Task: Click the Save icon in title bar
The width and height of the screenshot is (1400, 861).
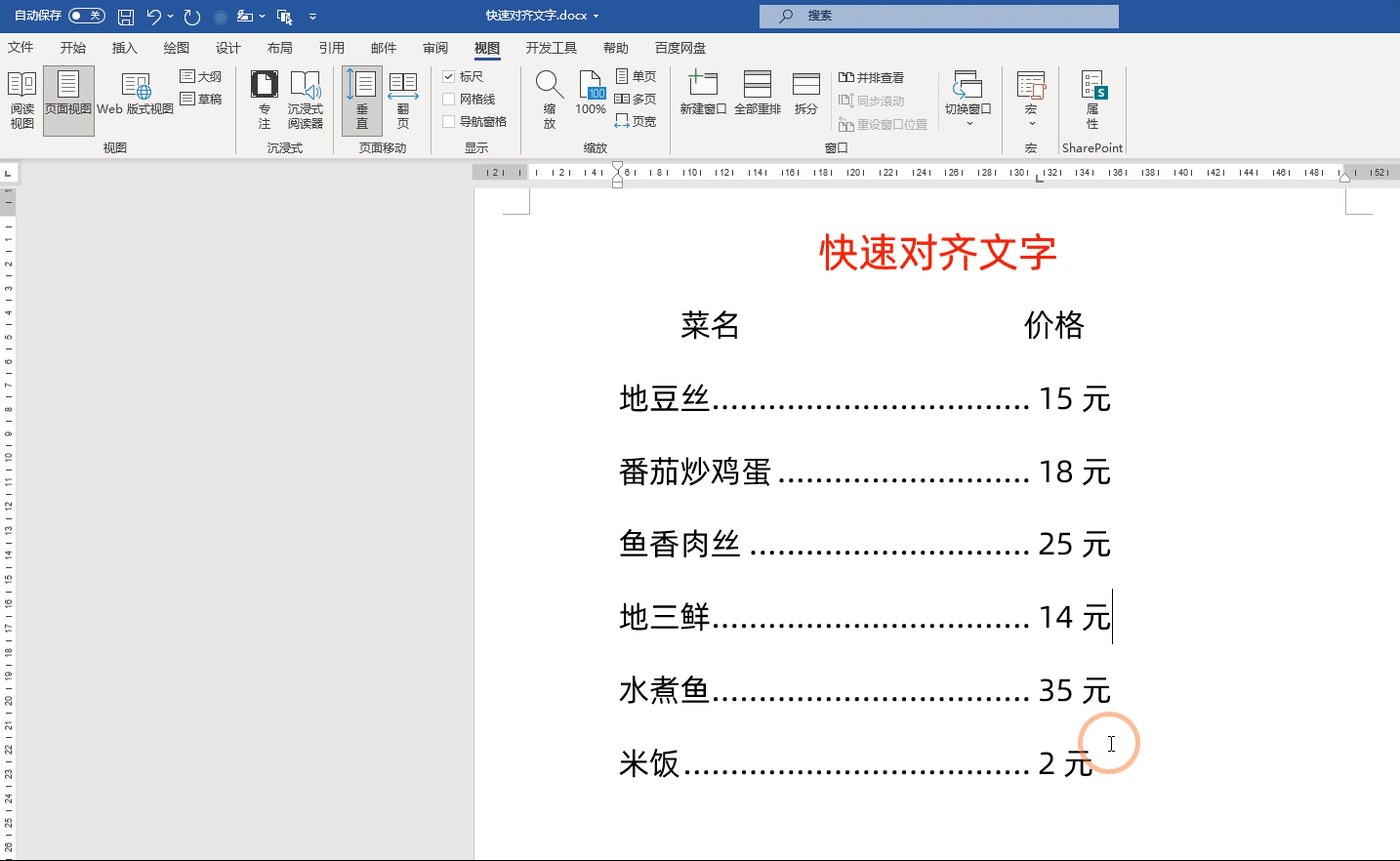Action: (126, 17)
